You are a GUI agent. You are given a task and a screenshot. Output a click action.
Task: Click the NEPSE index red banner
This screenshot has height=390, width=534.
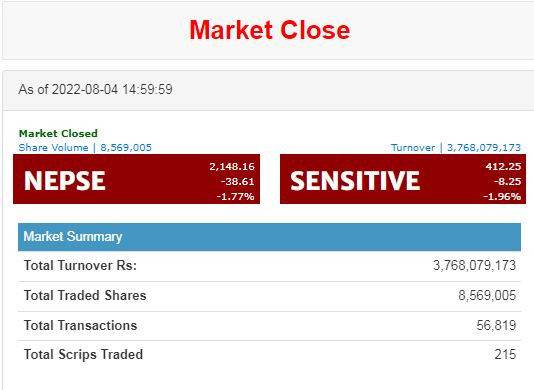[x=136, y=179]
